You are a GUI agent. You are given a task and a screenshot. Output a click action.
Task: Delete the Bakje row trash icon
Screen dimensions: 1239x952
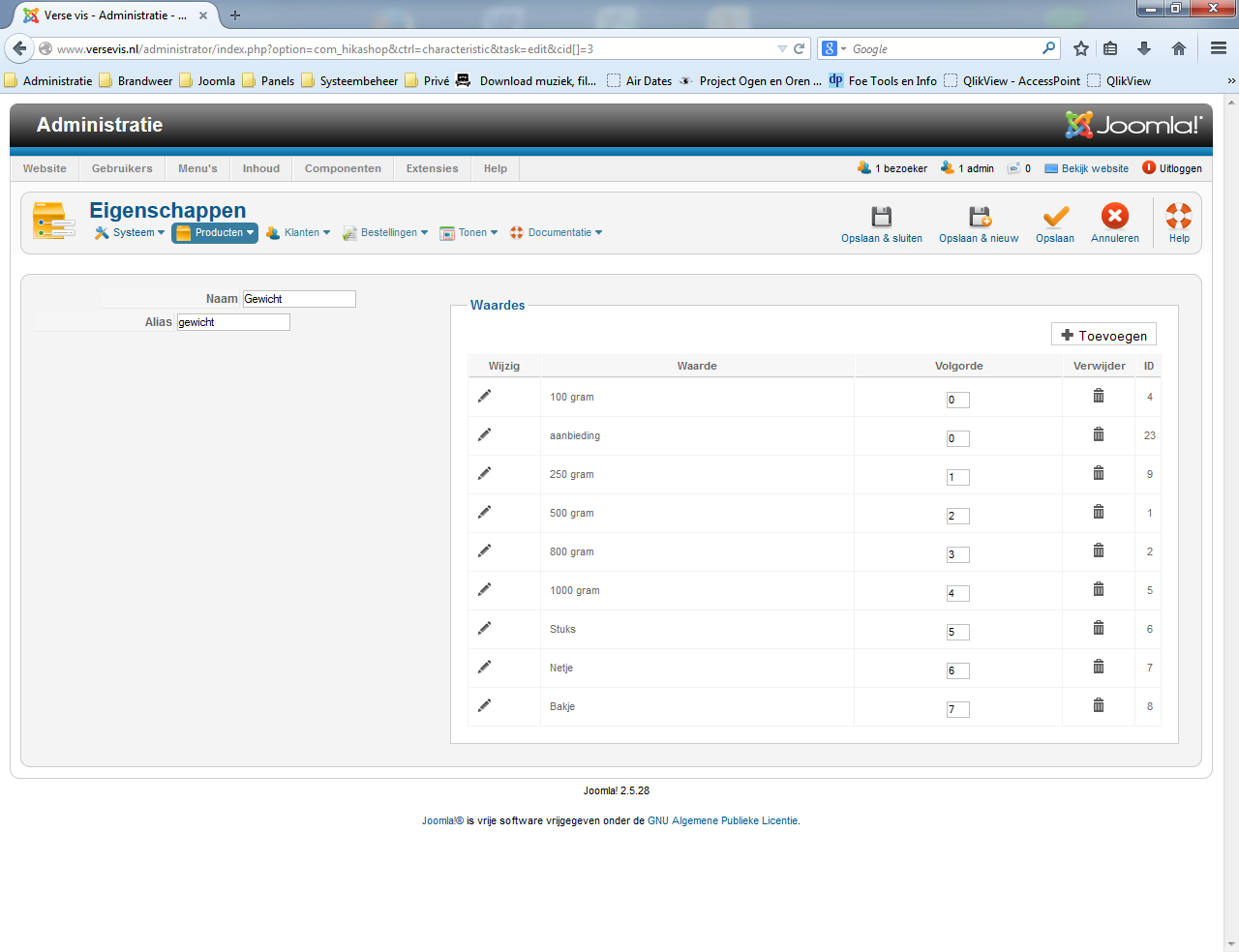pos(1099,705)
